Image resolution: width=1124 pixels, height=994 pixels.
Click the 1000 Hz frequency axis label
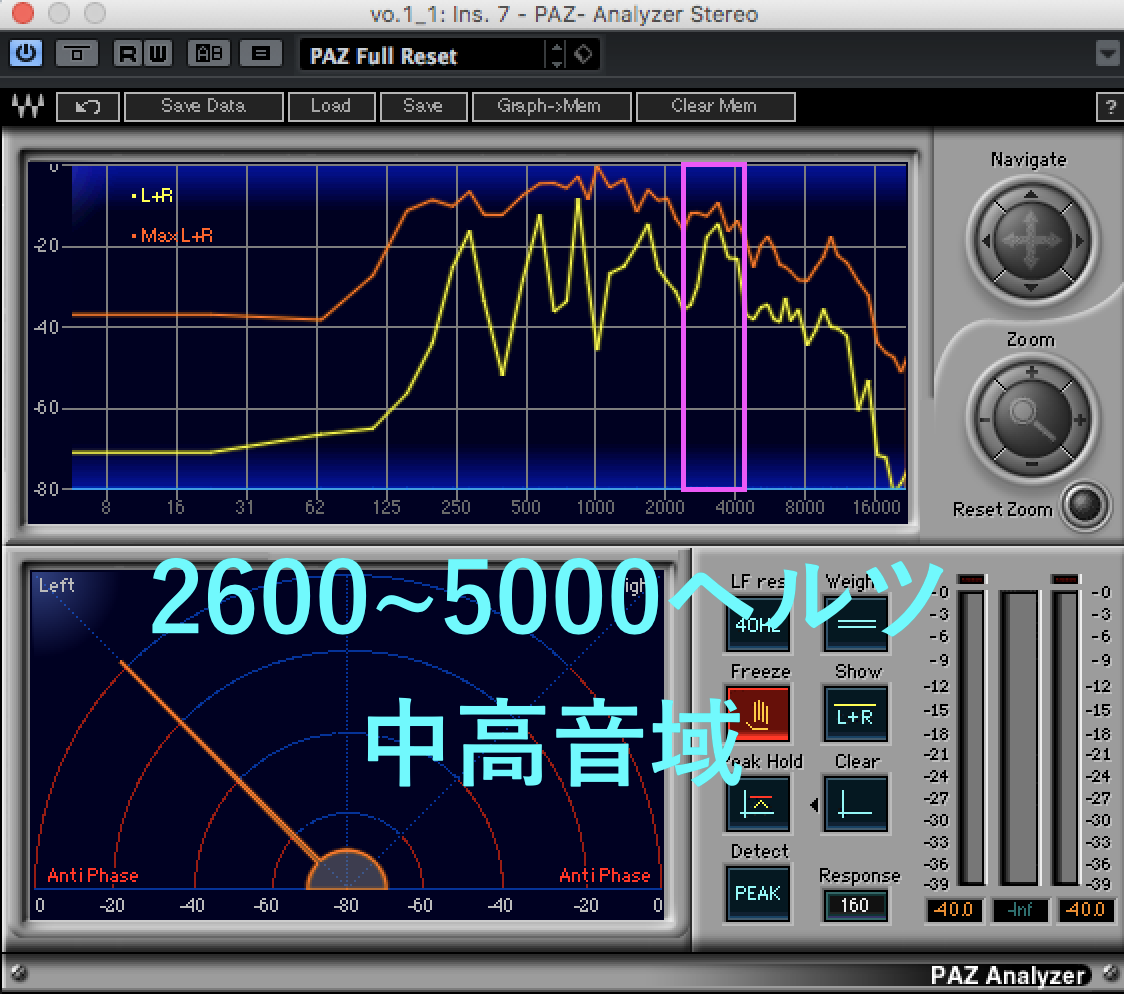coord(596,507)
